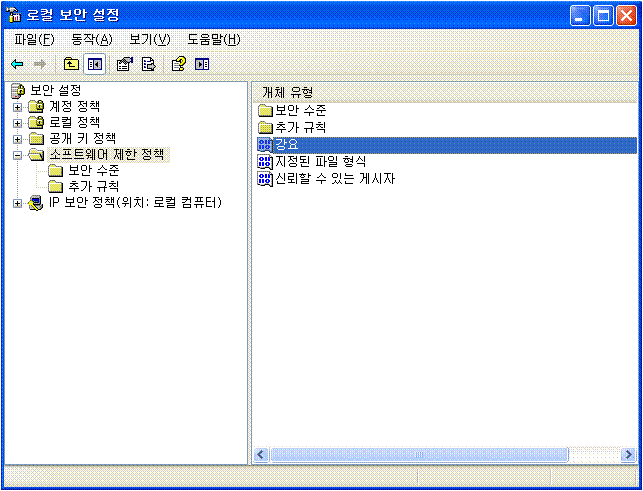The height and width of the screenshot is (491, 643).
Task: Expand the IP 보안 정책 node
Action: click(17, 203)
